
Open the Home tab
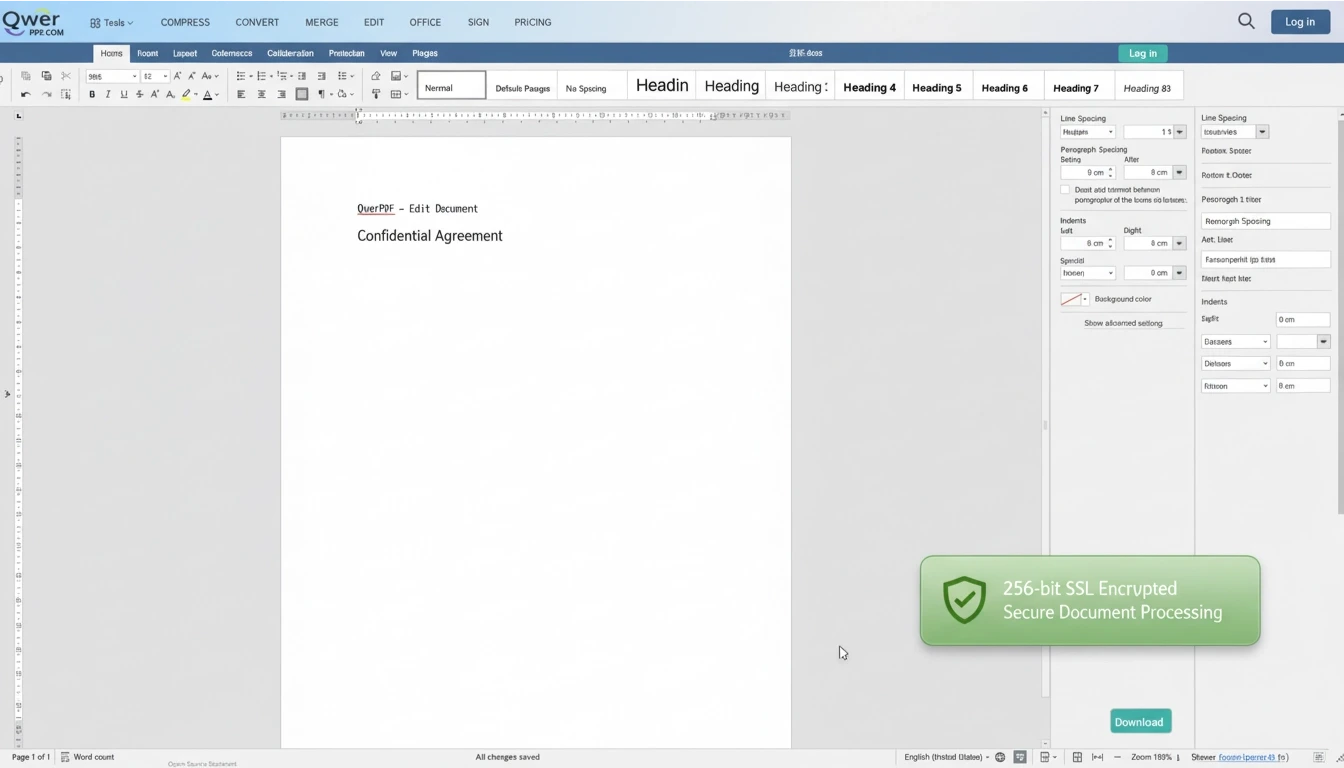[x=111, y=53]
